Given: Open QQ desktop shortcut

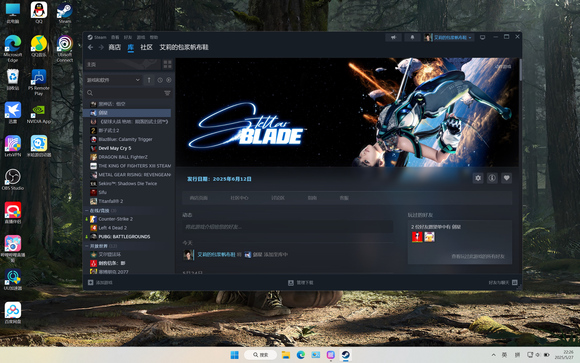Looking at the screenshot, I should point(39,13).
